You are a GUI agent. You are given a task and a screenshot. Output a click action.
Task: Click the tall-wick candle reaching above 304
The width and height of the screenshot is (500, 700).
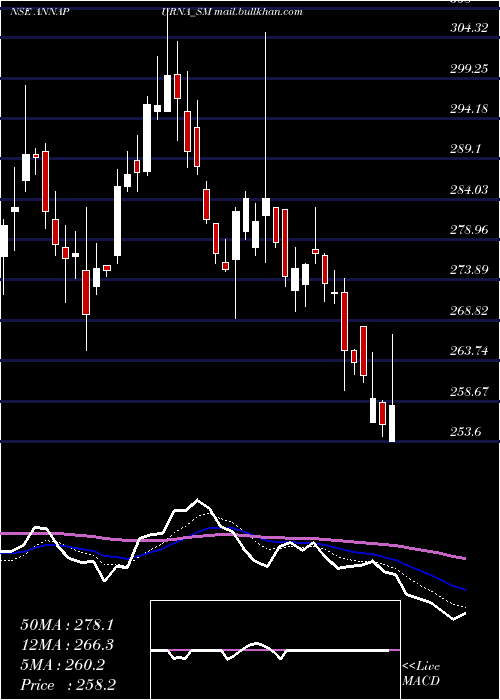pyautogui.click(x=266, y=207)
